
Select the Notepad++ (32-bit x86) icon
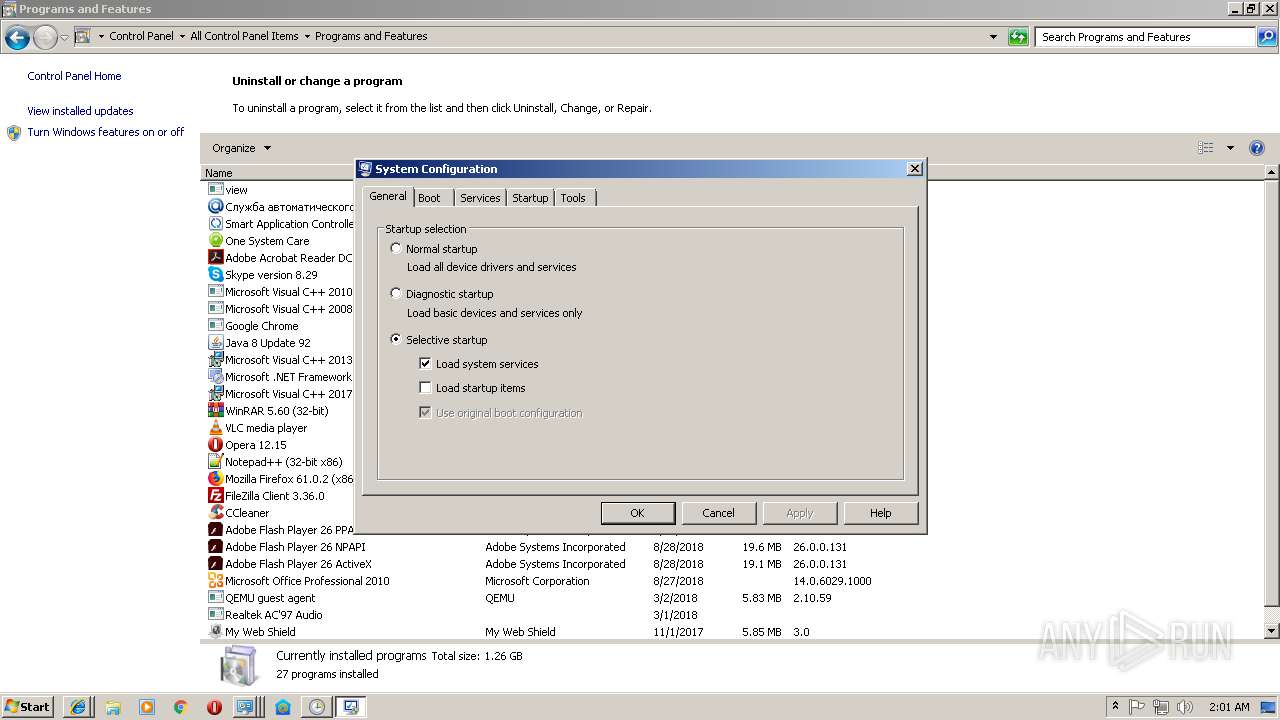215,462
